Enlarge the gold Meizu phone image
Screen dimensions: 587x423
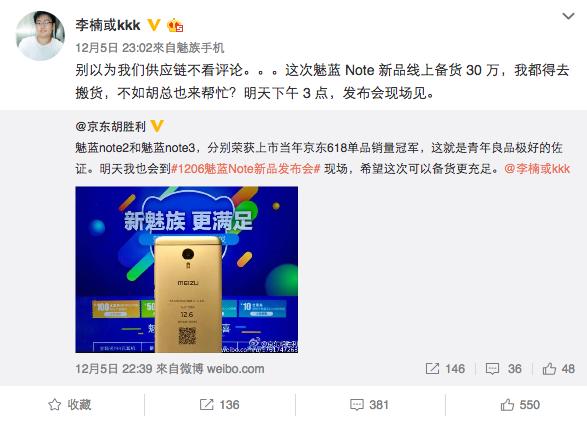click(187, 270)
